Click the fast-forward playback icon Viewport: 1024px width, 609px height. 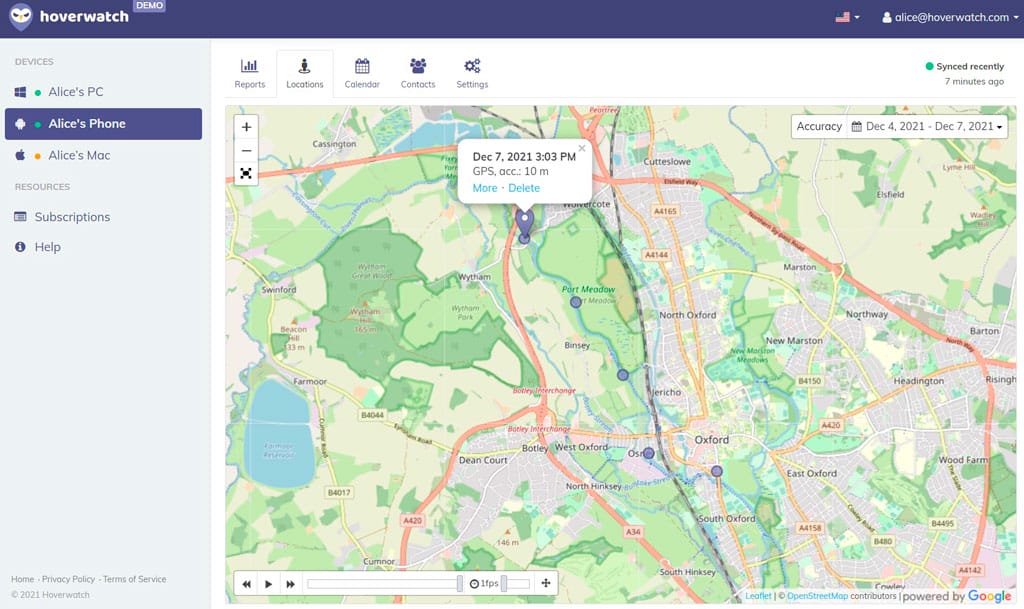pos(290,584)
